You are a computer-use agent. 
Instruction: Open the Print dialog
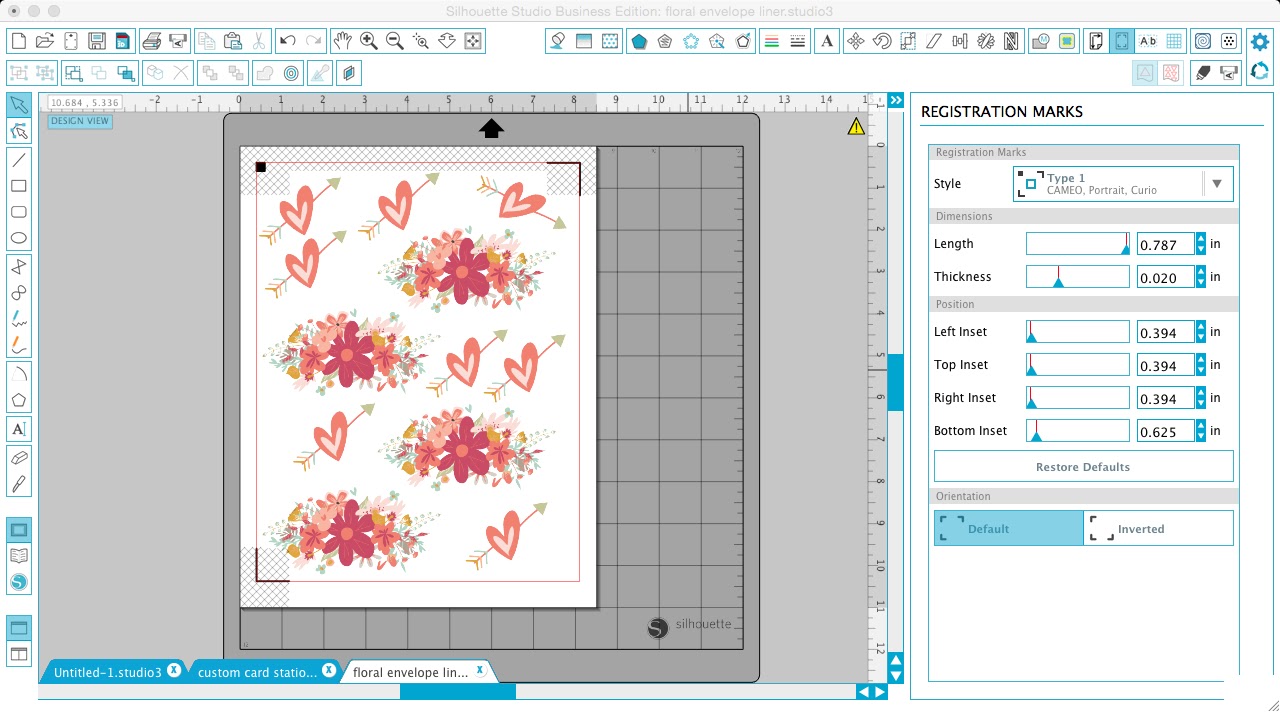[x=154, y=41]
